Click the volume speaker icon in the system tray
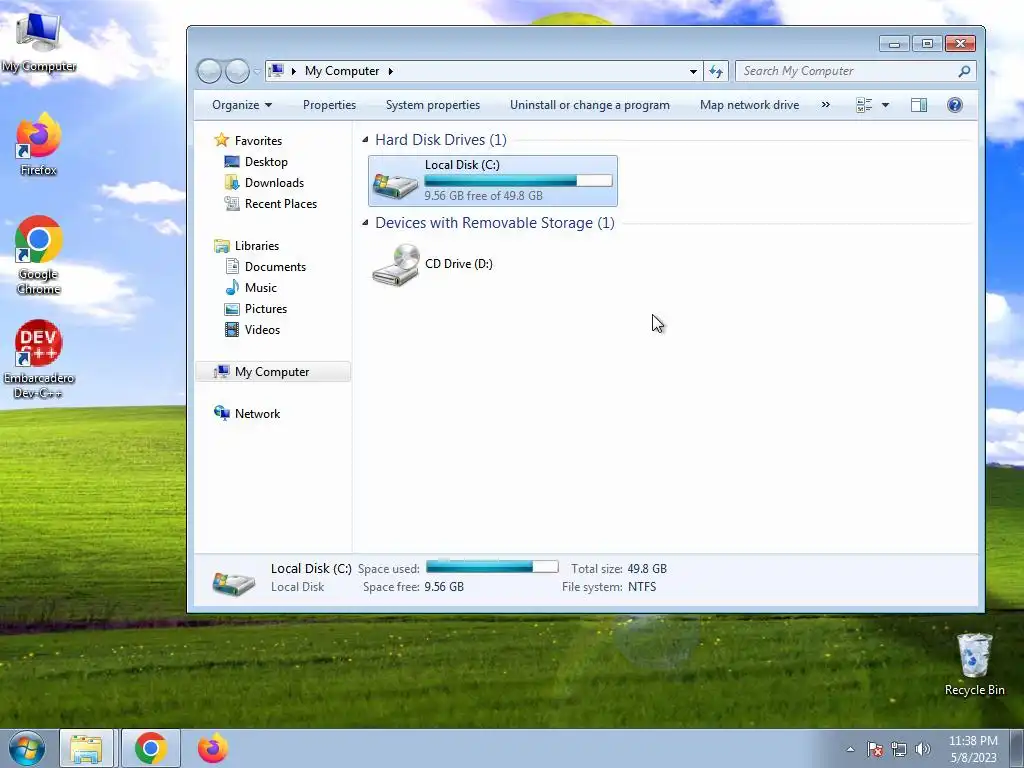Image resolution: width=1024 pixels, height=768 pixels. [x=922, y=749]
